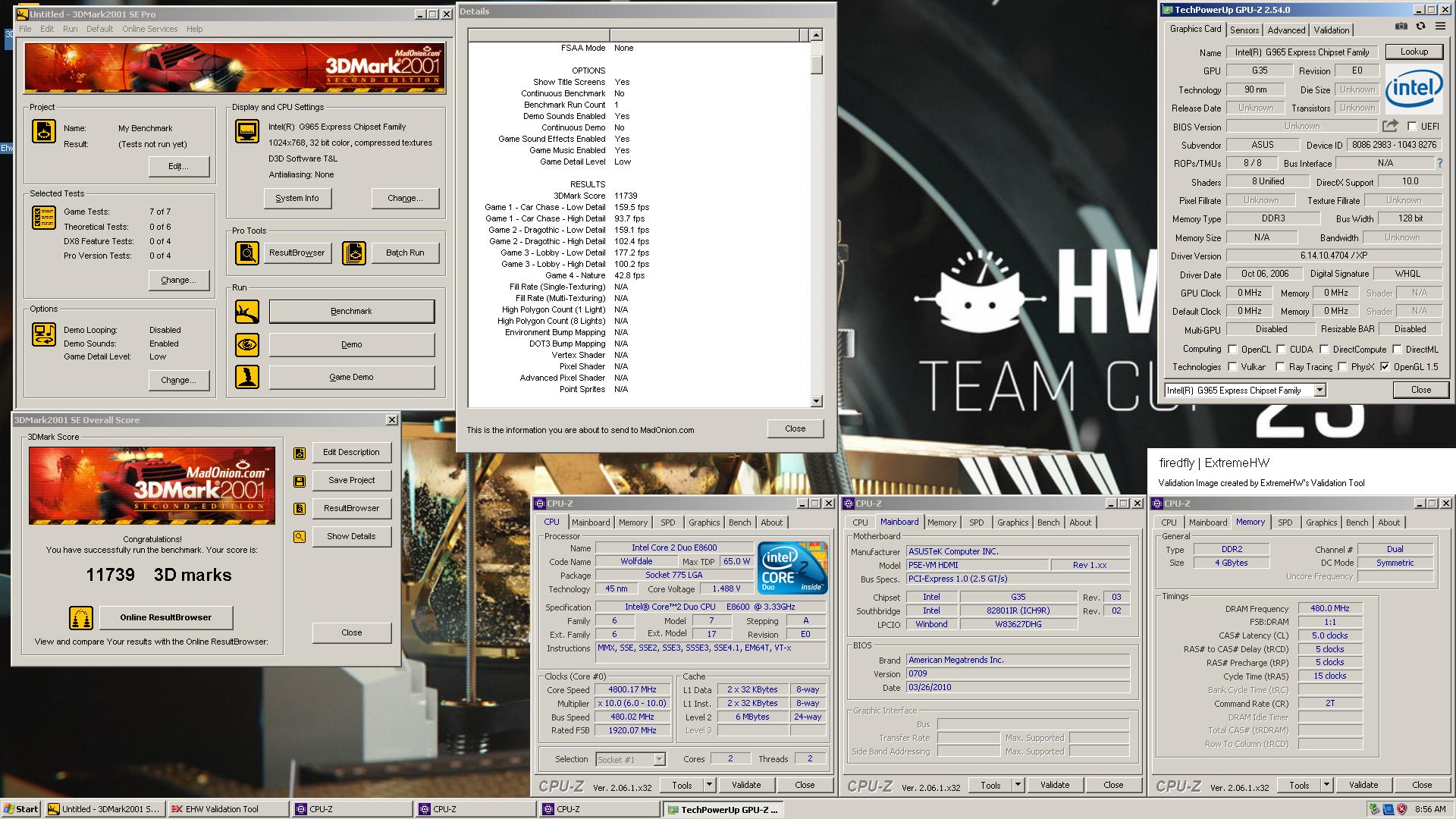
Task: Click the Windows Start button
Action: pos(20,809)
